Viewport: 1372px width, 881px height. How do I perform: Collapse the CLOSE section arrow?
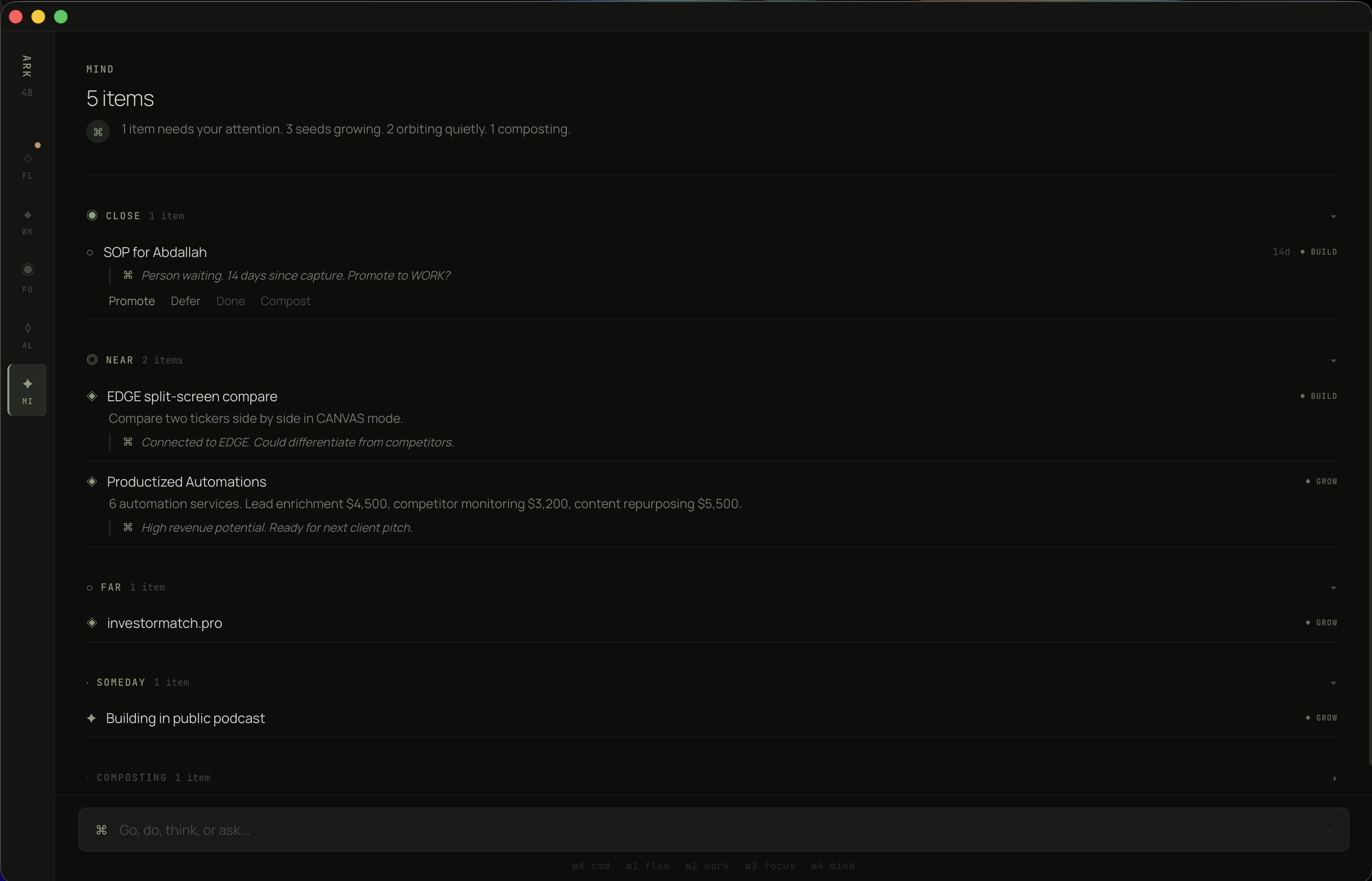1333,217
